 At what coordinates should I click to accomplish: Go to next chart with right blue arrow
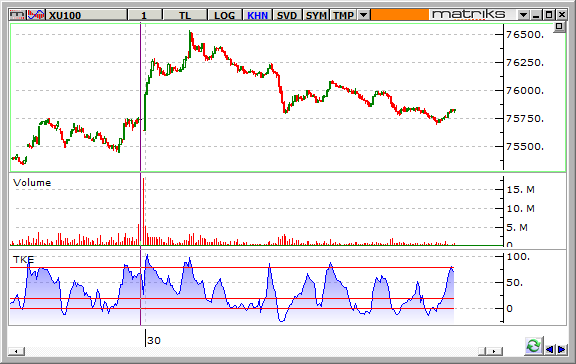(562, 349)
